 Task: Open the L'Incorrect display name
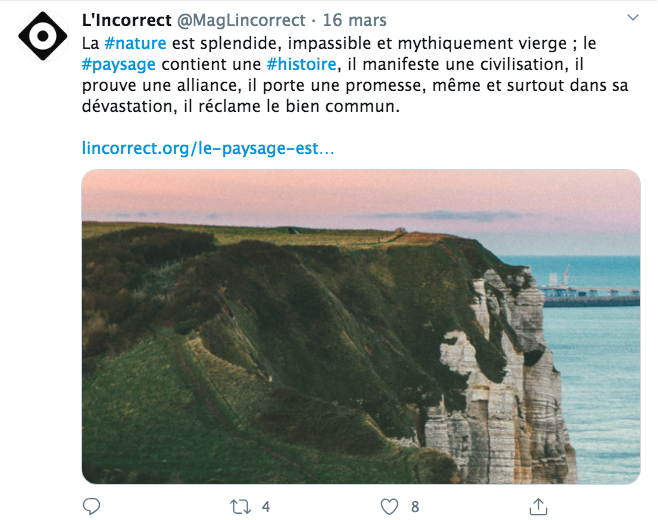[127, 20]
